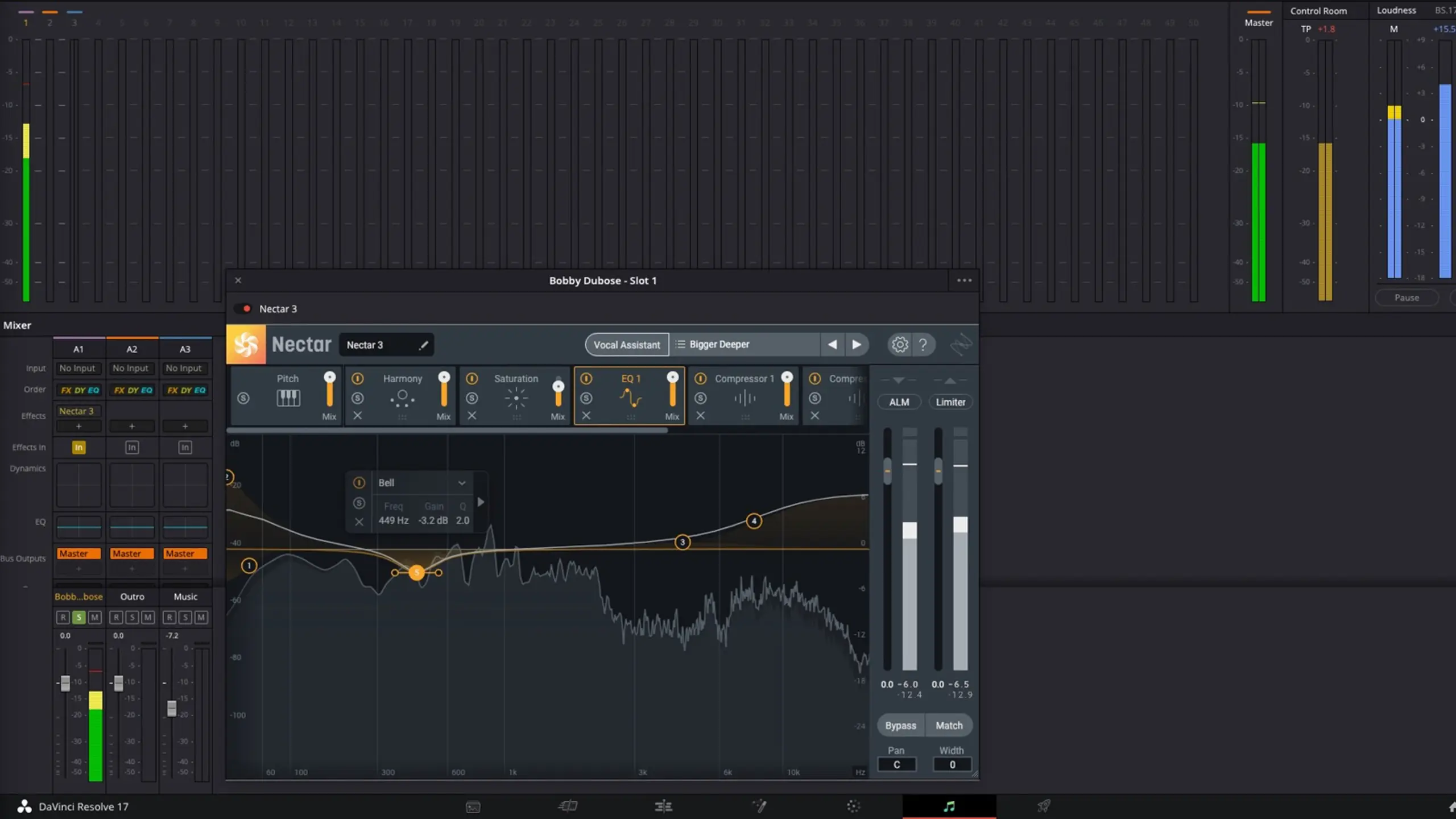Remove the Compressor 1 module with its X
The height and width of the screenshot is (819, 1456).
[x=701, y=416]
